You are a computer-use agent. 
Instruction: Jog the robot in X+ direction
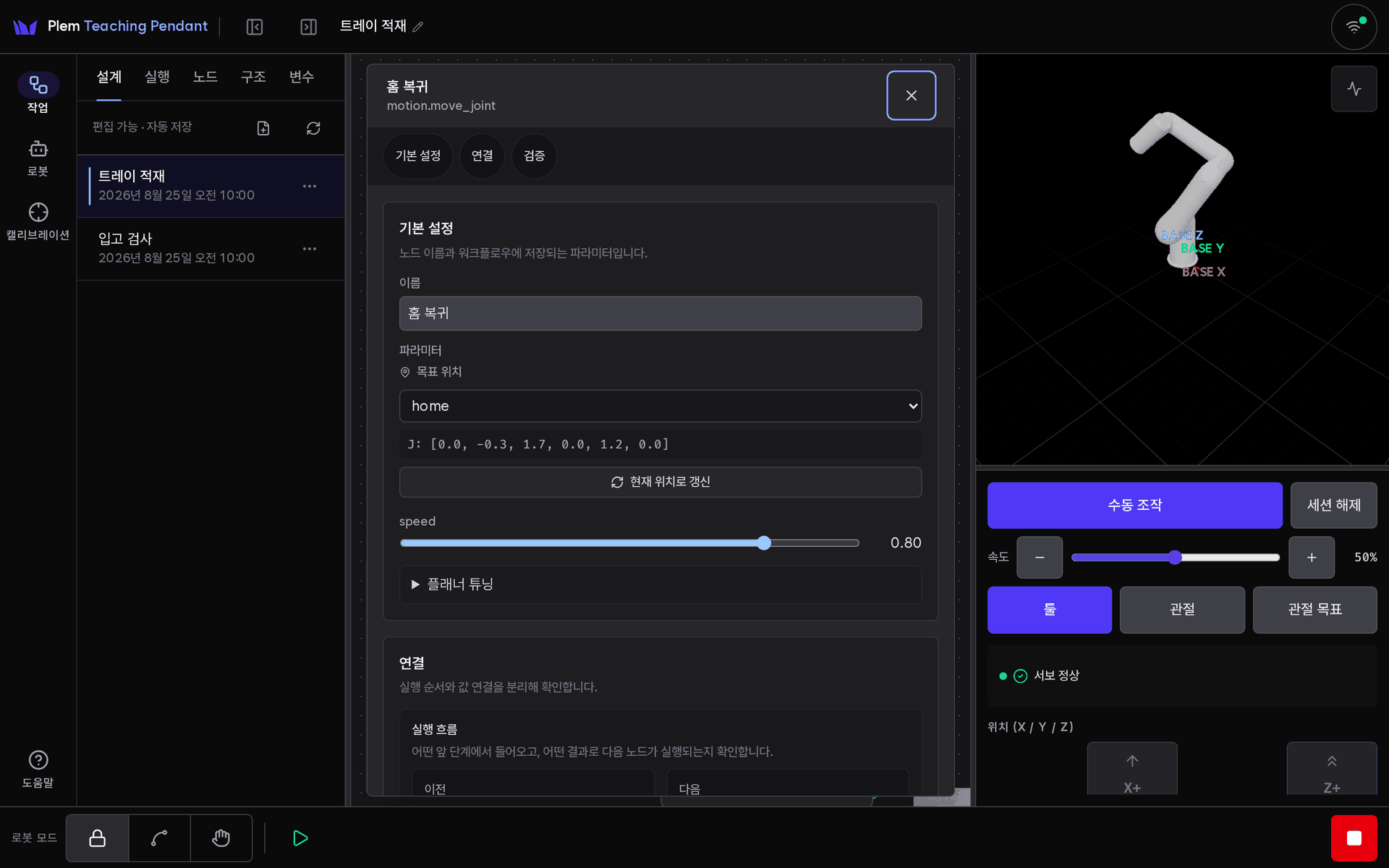coord(1132,770)
